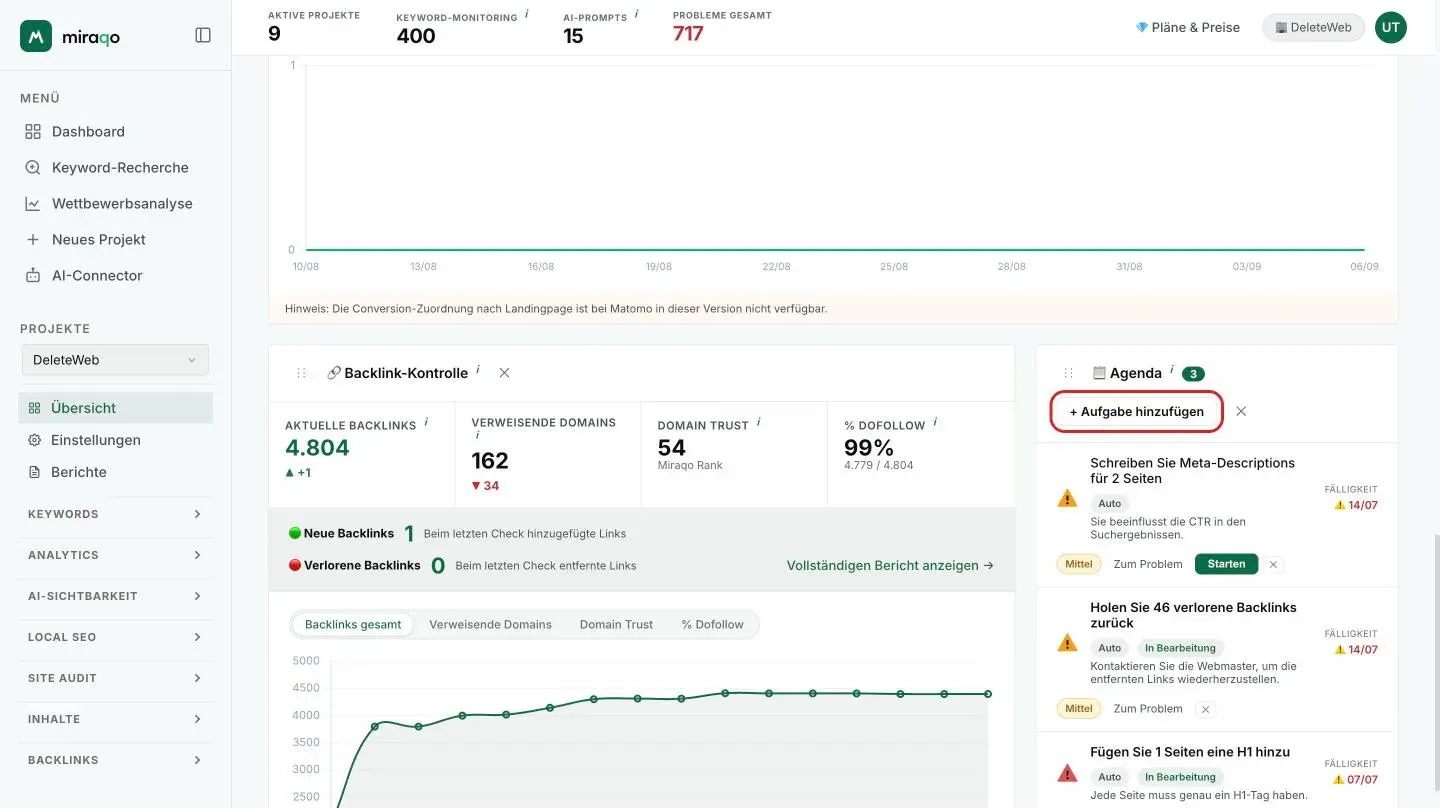1440x808 pixels.
Task: Open Zum Problem for the verlorene Backlinks task
Action: (x=1148, y=709)
